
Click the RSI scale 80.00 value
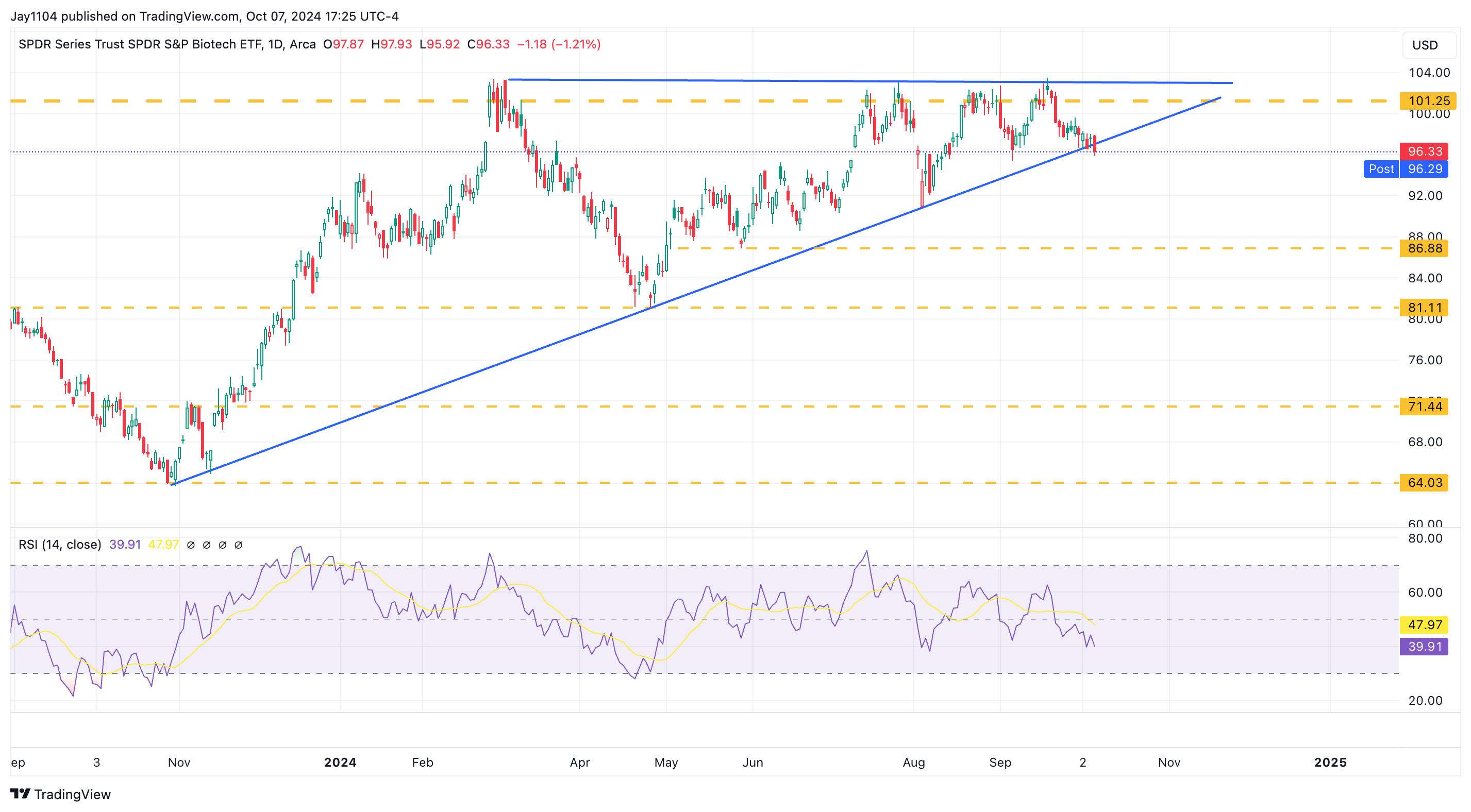pos(1425,538)
